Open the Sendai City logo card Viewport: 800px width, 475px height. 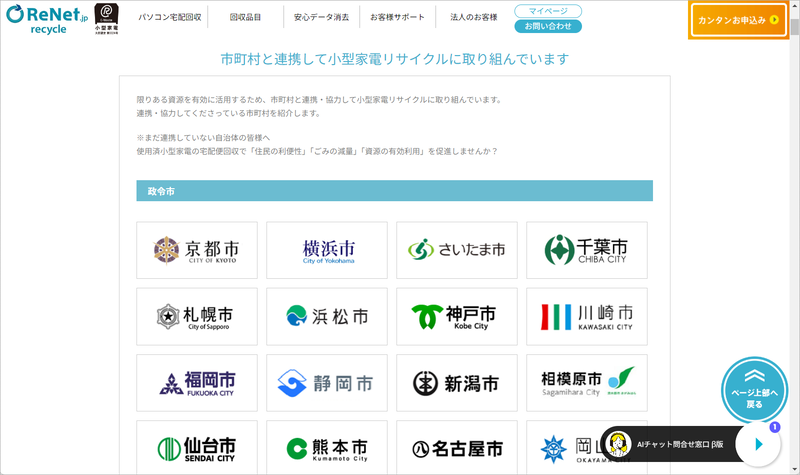197,447
